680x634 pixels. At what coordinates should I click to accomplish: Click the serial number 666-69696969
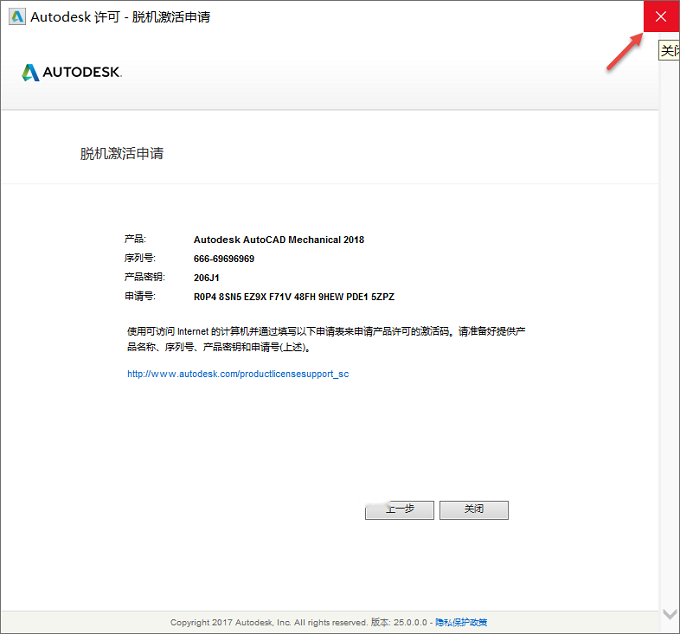pyautogui.click(x=224, y=259)
